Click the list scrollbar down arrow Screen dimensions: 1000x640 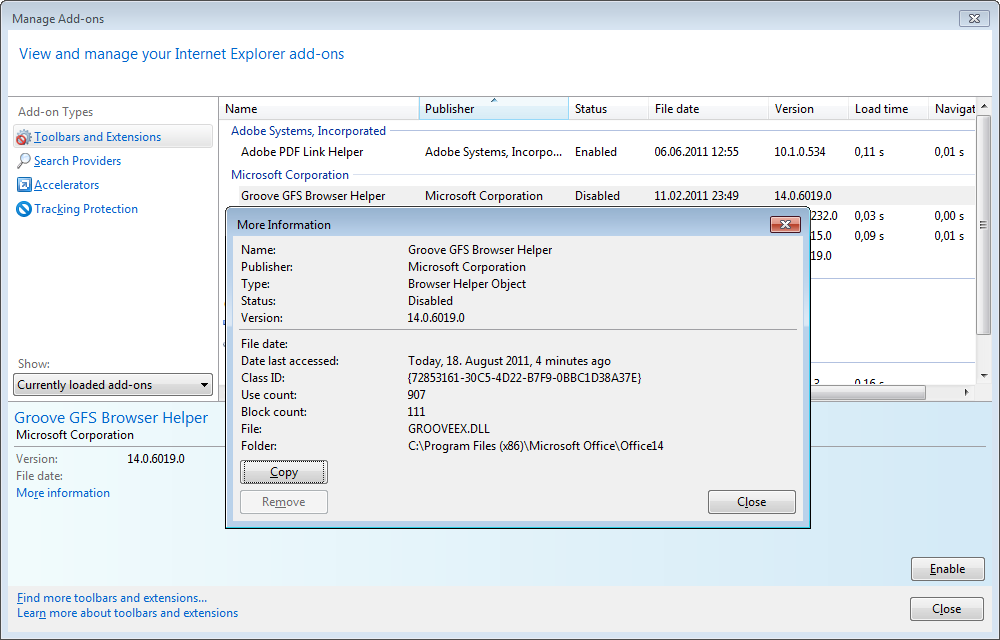tap(983, 376)
